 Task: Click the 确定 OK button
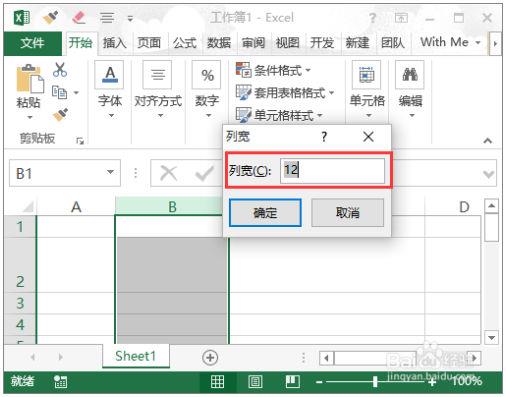pos(265,212)
